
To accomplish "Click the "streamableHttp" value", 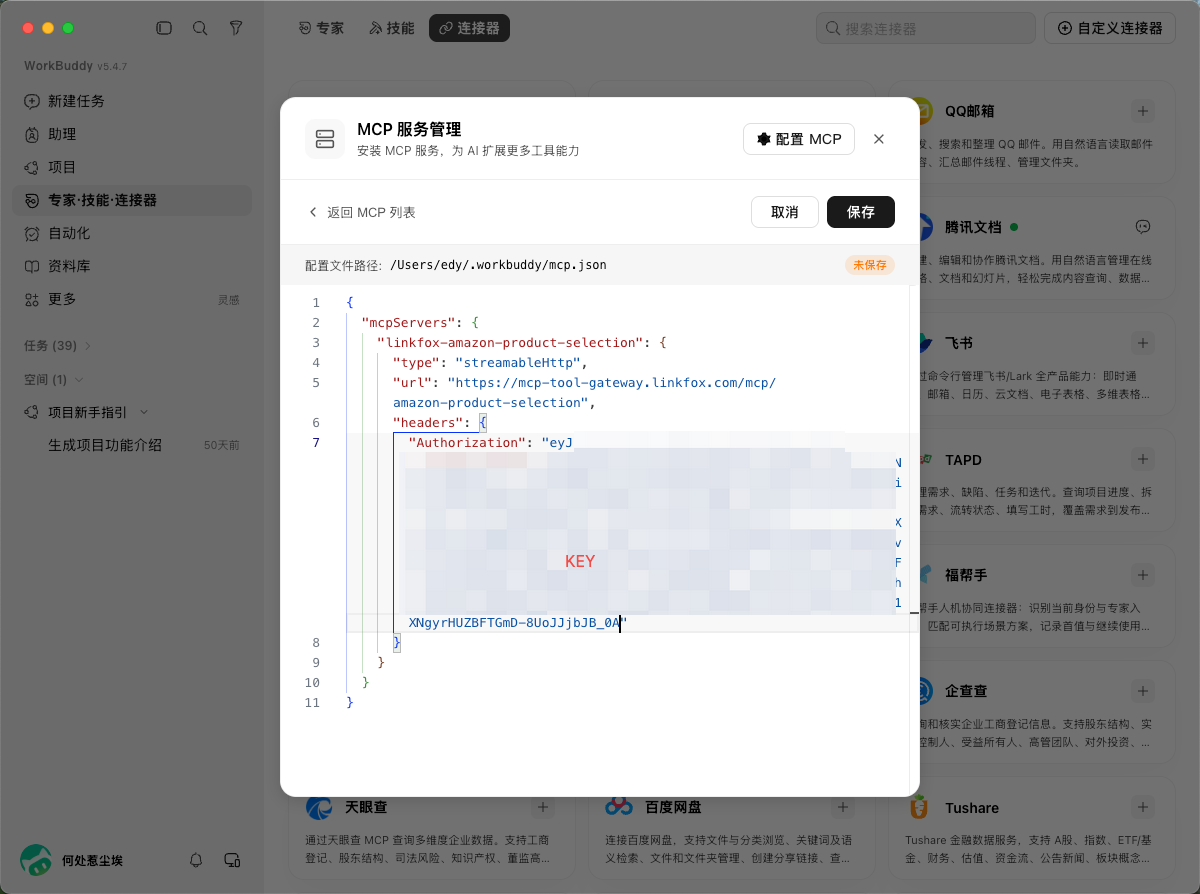I will (x=517, y=362).
